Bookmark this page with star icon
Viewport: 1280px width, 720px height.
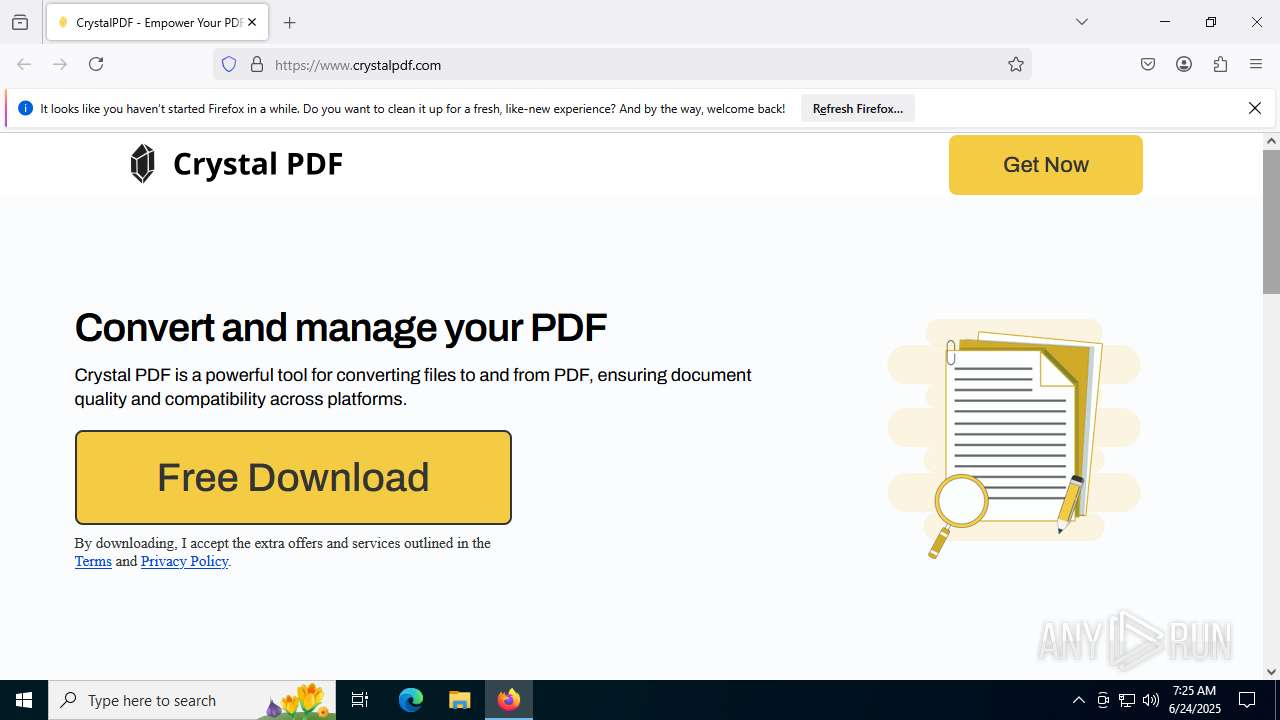tap(1016, 65)
